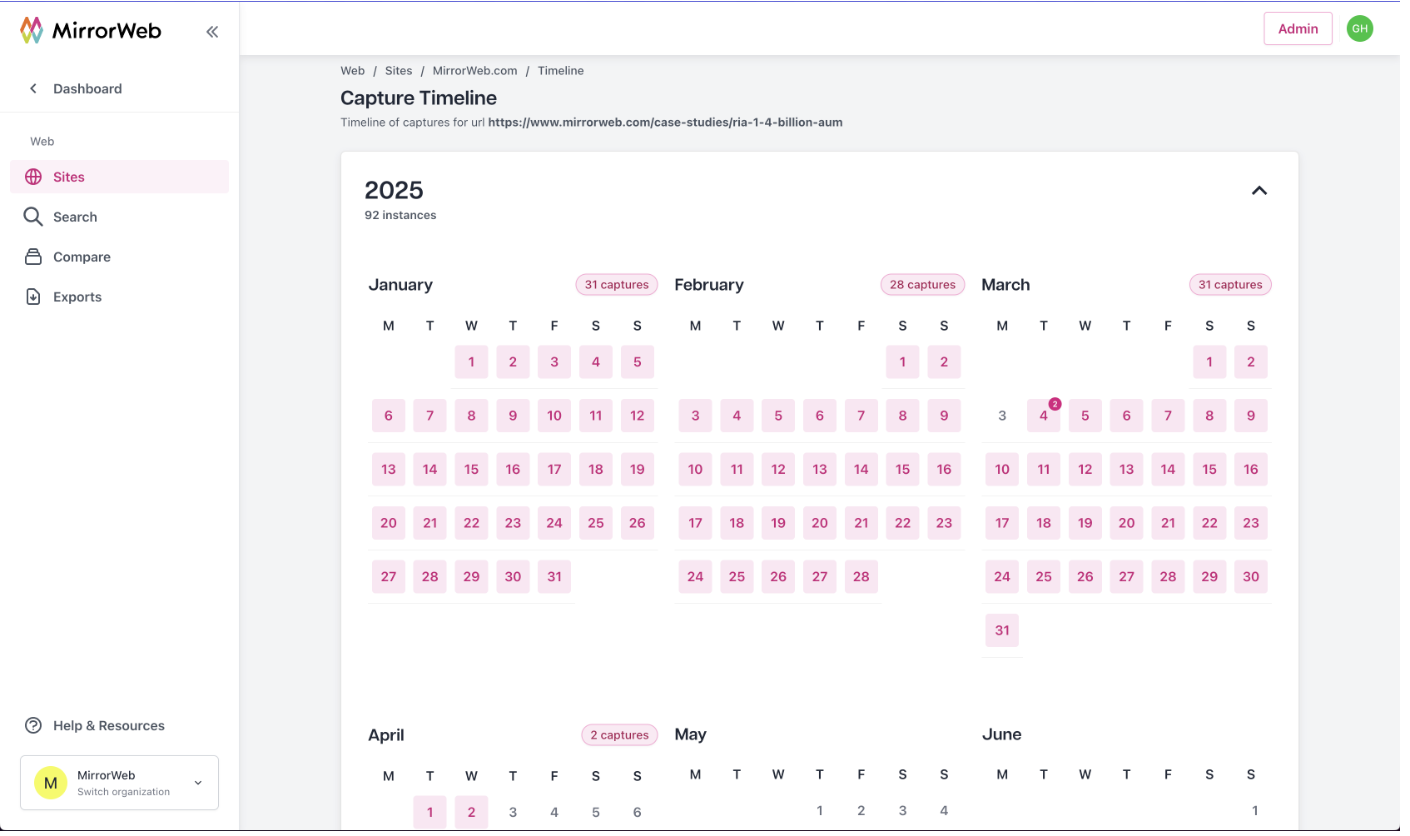Open the Switch organization dropdown

click(x=119, y=783)
